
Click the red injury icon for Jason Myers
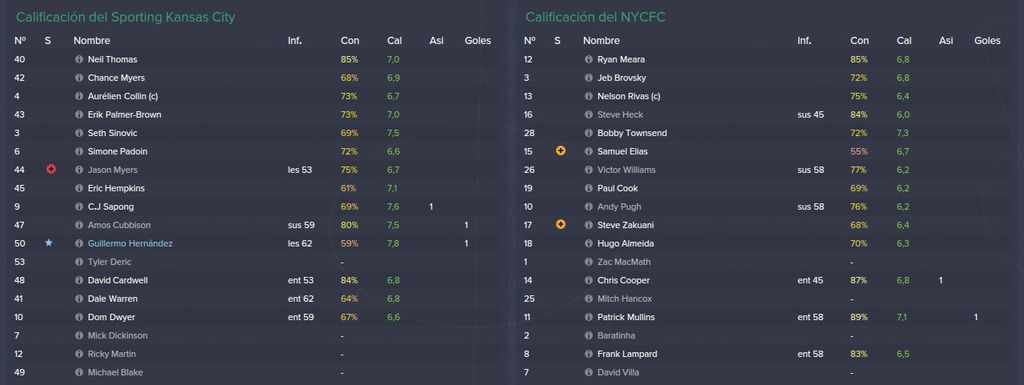pyautogui.click(x=51, y=169)
